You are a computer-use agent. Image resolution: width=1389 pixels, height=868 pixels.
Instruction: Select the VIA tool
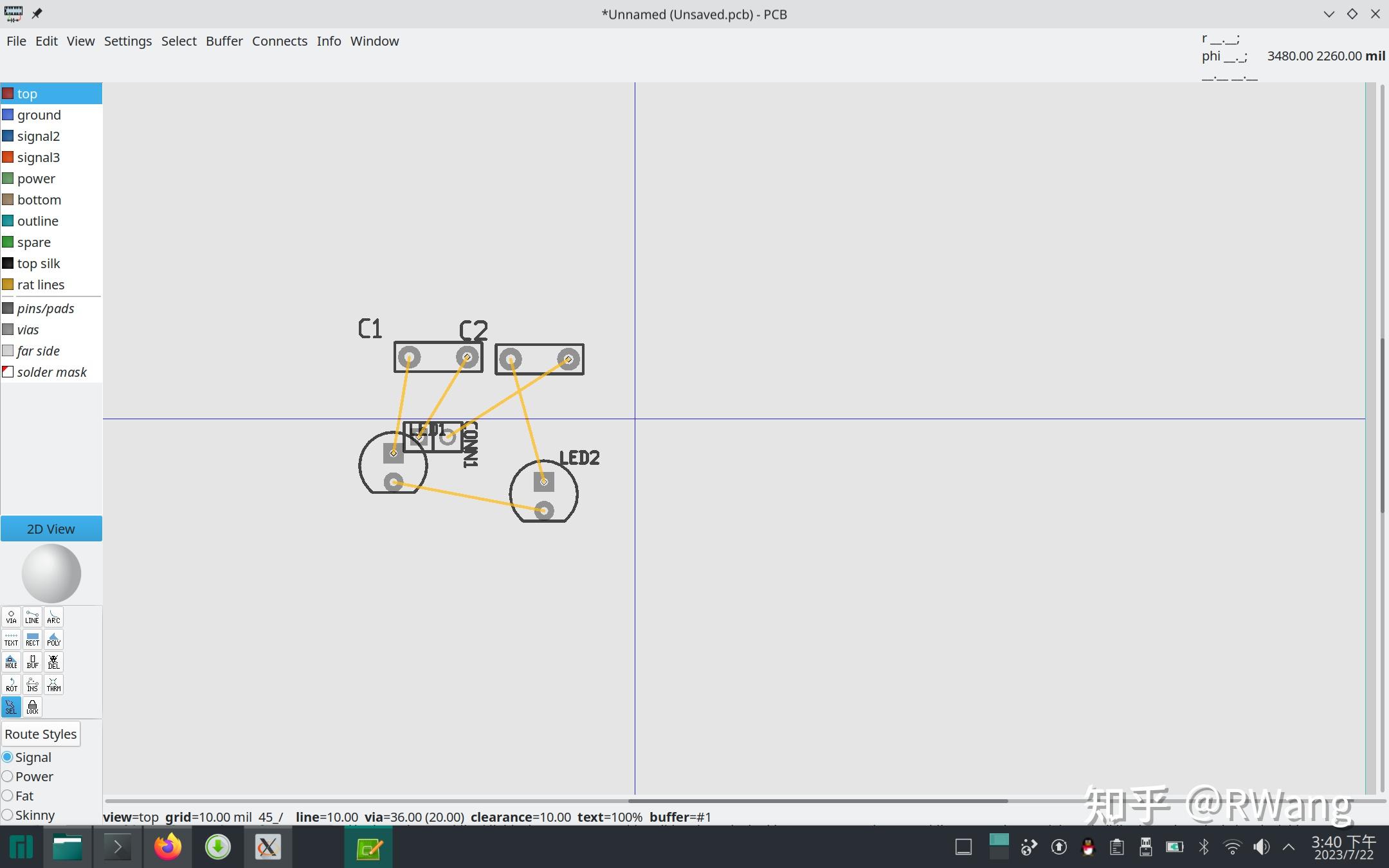(x=11, y=617)
